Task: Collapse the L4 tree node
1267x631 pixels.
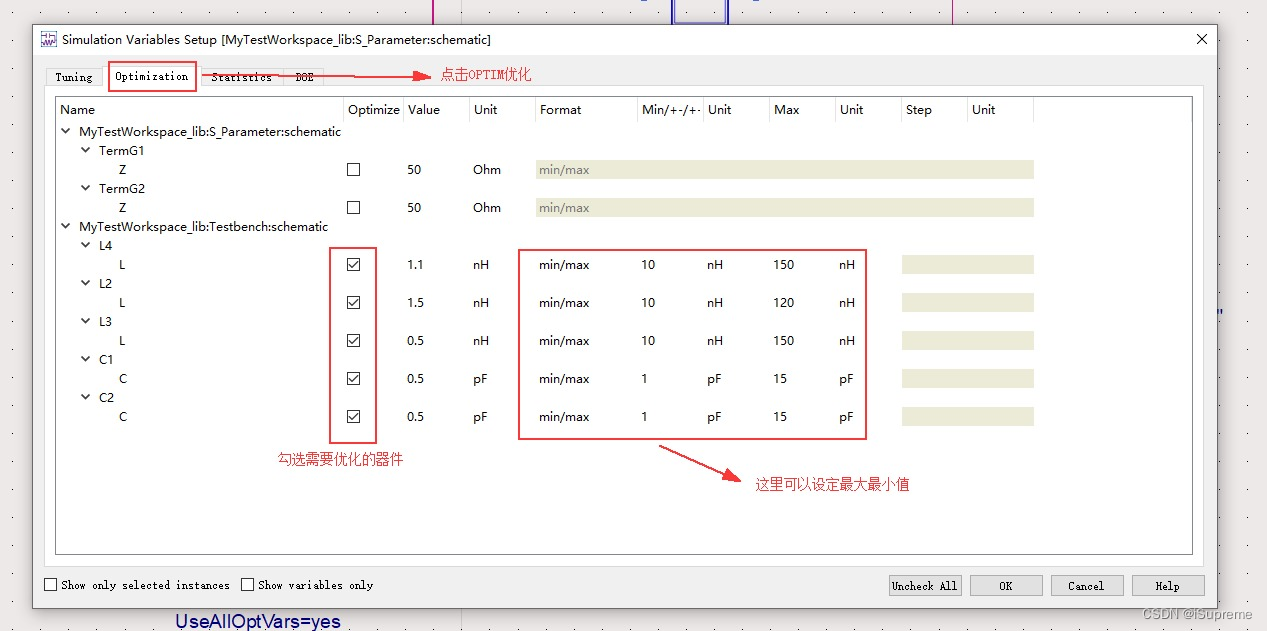Action: (86, 246)
